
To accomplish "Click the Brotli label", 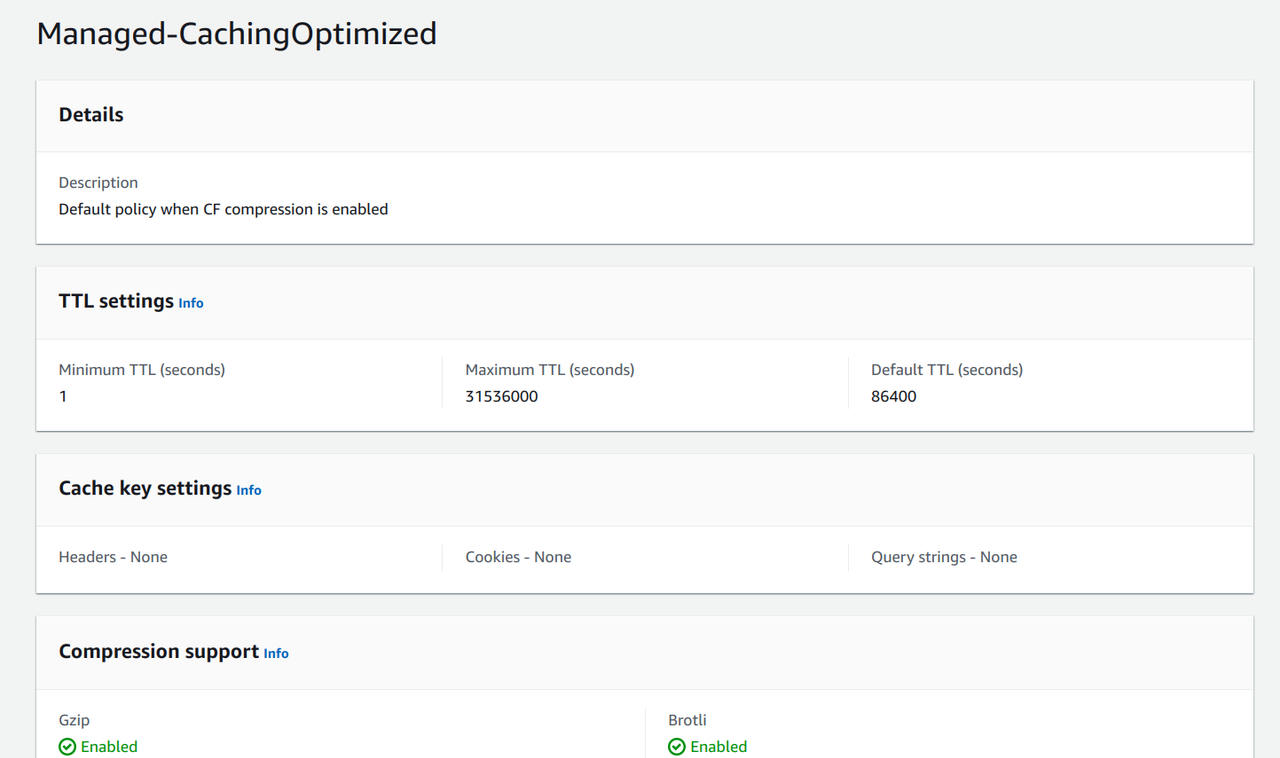I will point(688,720).
